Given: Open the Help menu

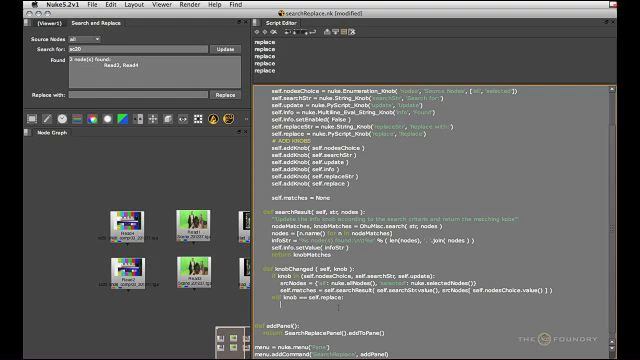Looking at the screenshot, I should pyautogui.click(x=215, y=4).
